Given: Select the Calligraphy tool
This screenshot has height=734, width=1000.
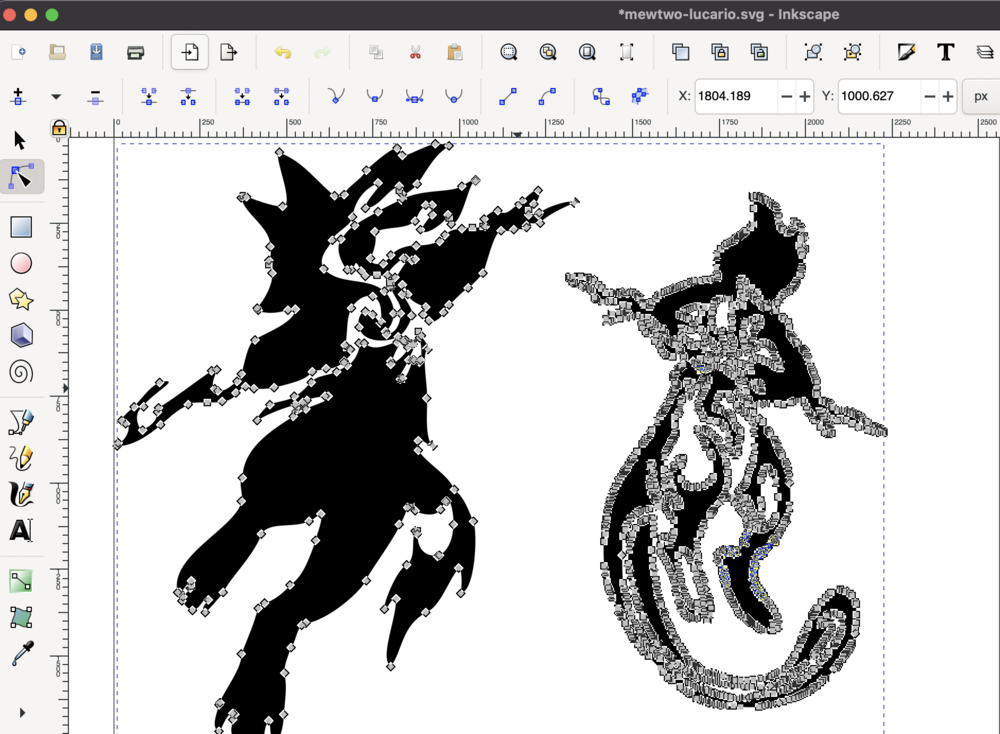Looking at the screenshot, I should click(21, 494).
